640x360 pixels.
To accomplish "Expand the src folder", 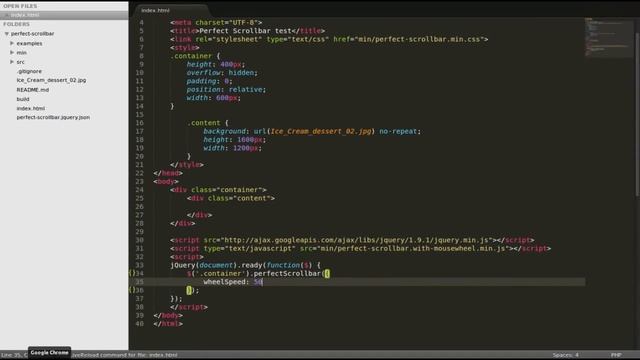I will pos(12,62).
